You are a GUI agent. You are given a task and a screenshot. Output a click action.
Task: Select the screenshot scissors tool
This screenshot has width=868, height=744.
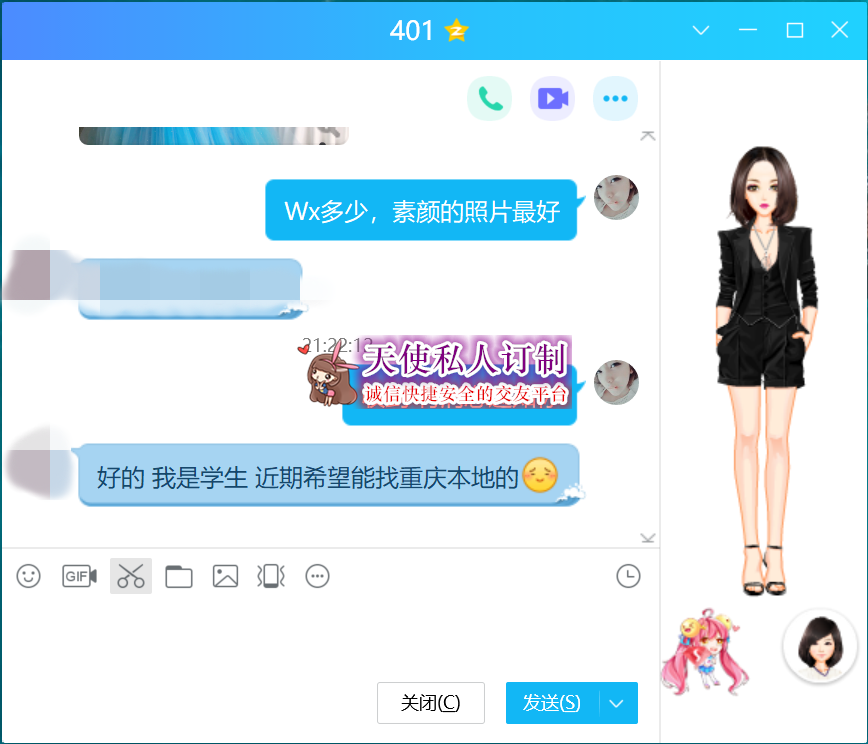pyautogui.click(x=131, y=576)
